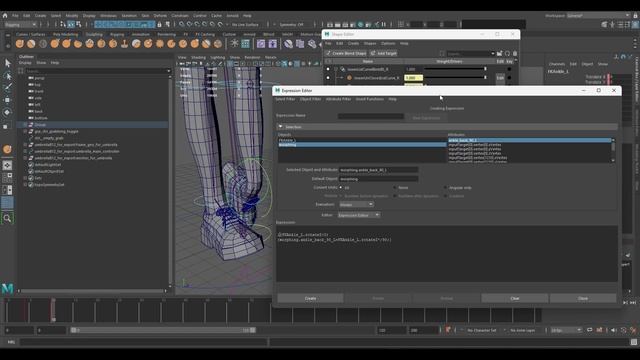Viewport: 640px width, 360px height.
Task: Open Select Filter menu in Expression Editor
Action: (x=285, y=99)
